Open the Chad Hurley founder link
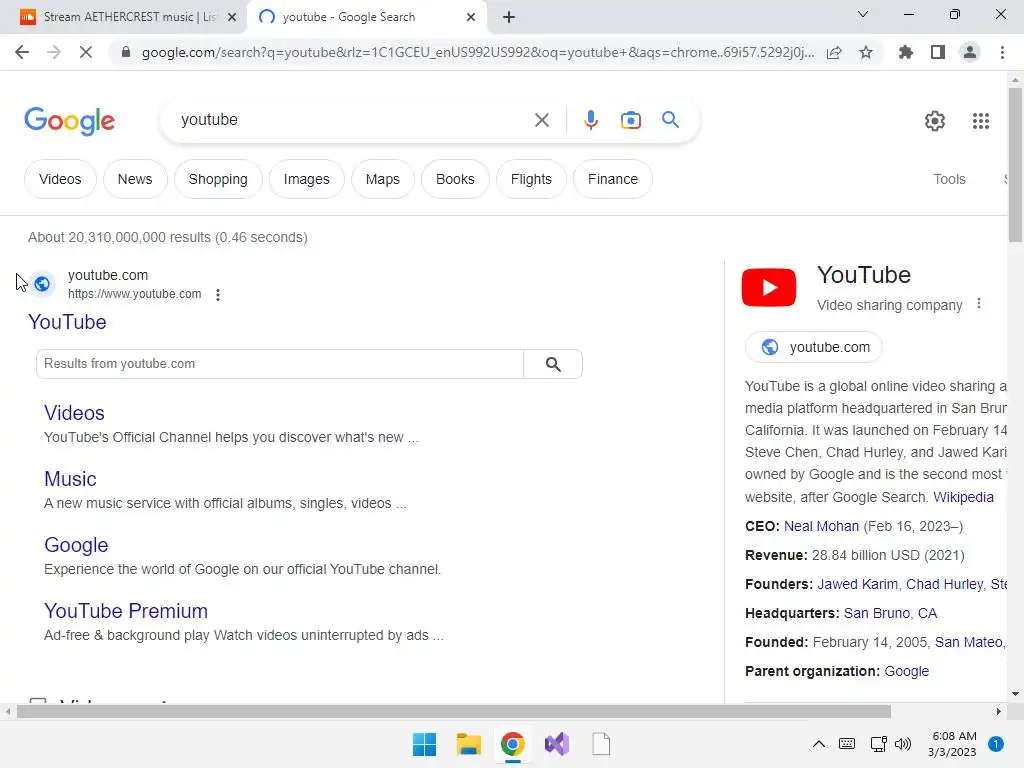The height and width of the screenshot is (768, 1024). pos(944,584)
